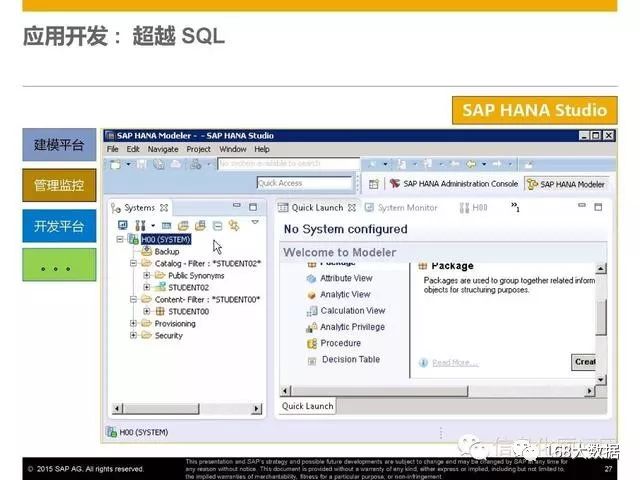Click the Link with Editor icon in Systems toolbar

click(234, 225)
